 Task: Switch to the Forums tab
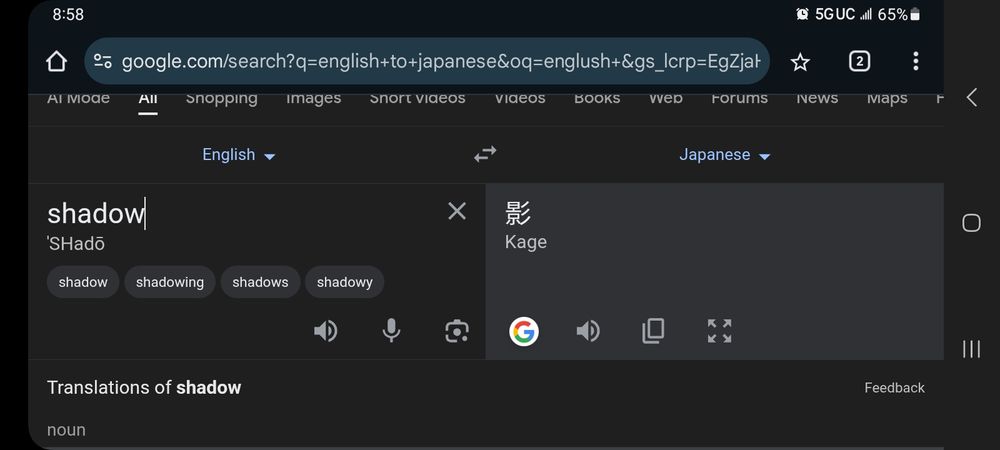(740, 98)
